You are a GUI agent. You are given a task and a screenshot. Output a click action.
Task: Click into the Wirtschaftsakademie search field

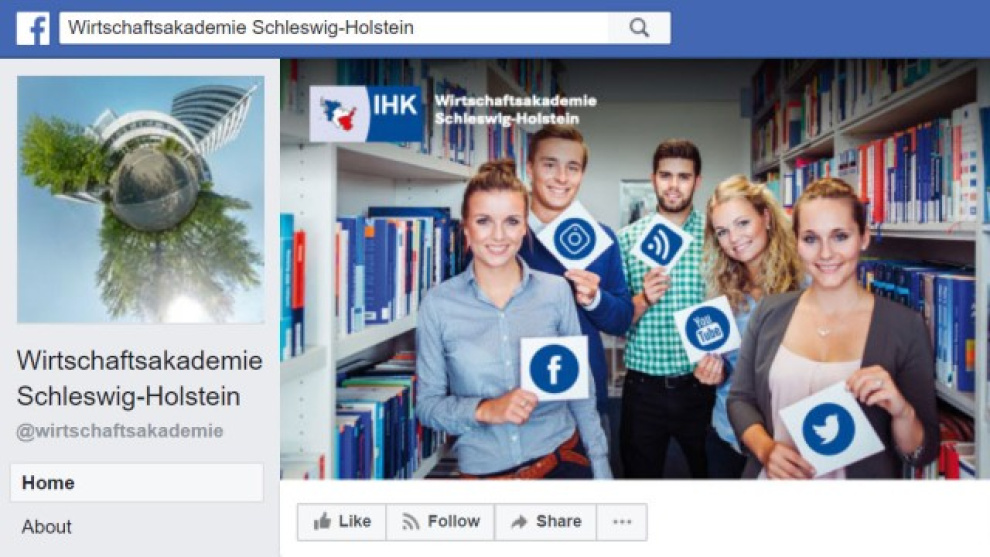(x=334, y=28)
